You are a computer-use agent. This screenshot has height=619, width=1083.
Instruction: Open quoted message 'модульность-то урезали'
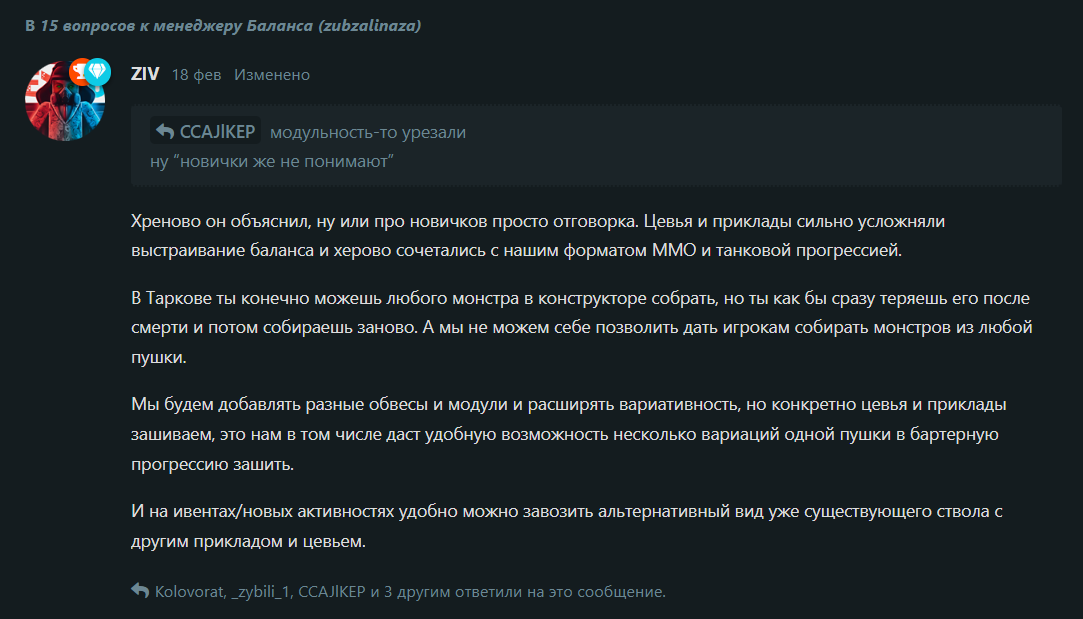point(368,132)
